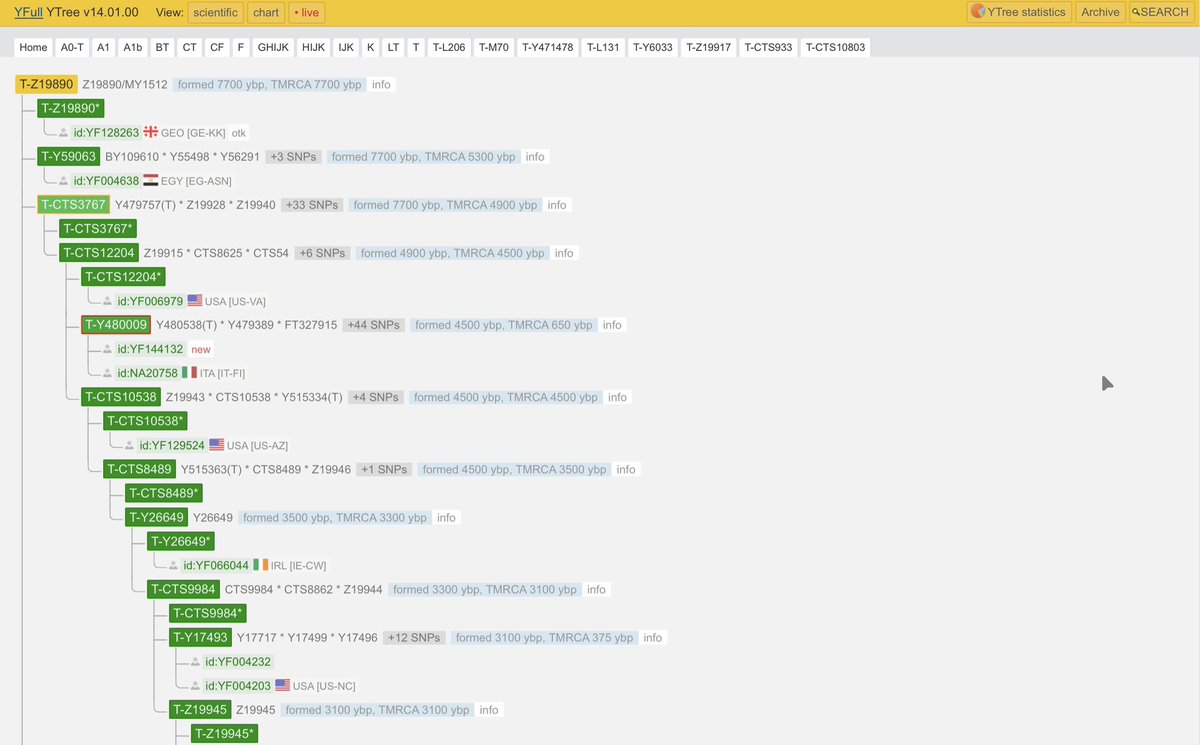Go to the T-CTS10803 breadcrumb tab
This screenshot has height=745, width=1200.
click(x=835, y=47)
